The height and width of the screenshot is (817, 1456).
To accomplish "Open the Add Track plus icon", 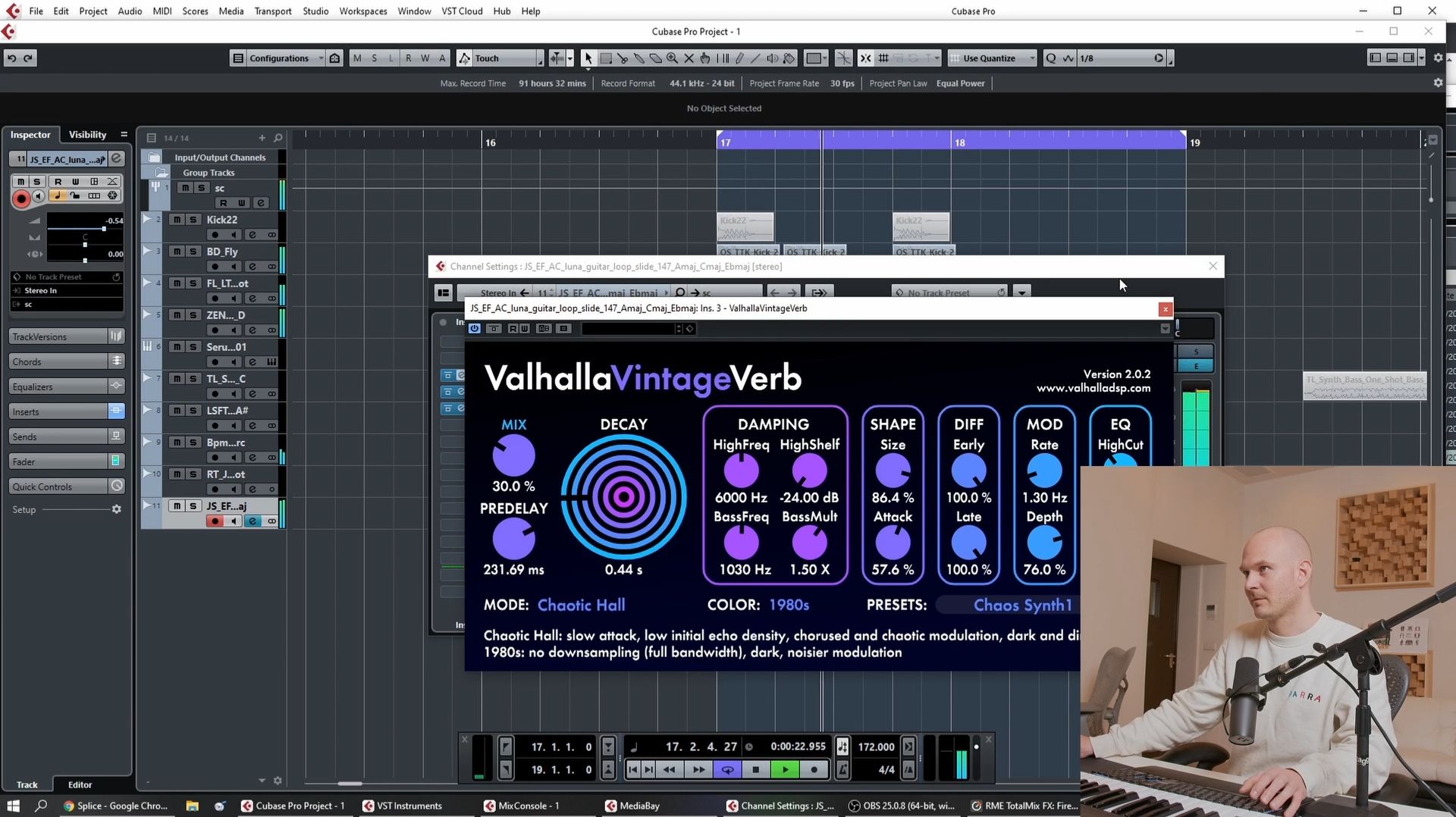I will pyautogui.click(x=262, y=138).
